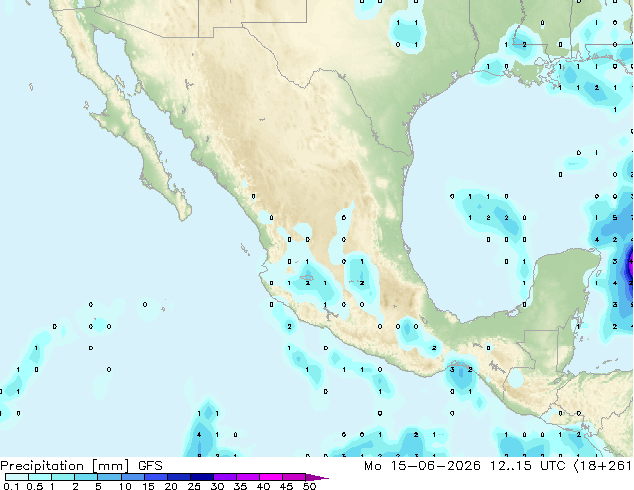
Task: Click the legend label 0.5
Action: (35, 486)
